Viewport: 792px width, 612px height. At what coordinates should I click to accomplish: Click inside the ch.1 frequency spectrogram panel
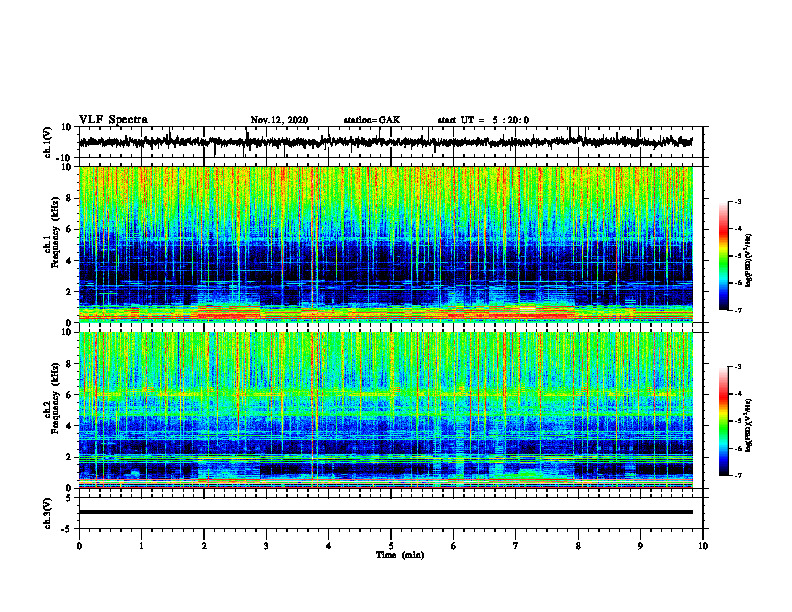click(x=386, y=244)
